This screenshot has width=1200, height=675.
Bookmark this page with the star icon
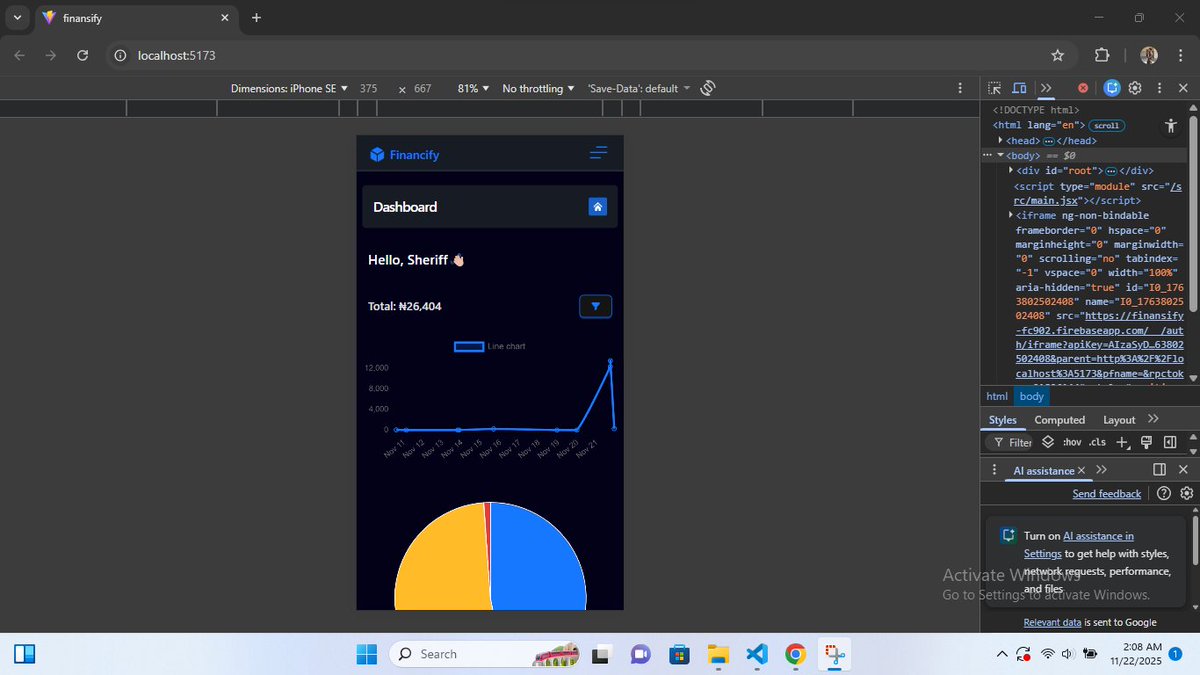[1058, 56]
